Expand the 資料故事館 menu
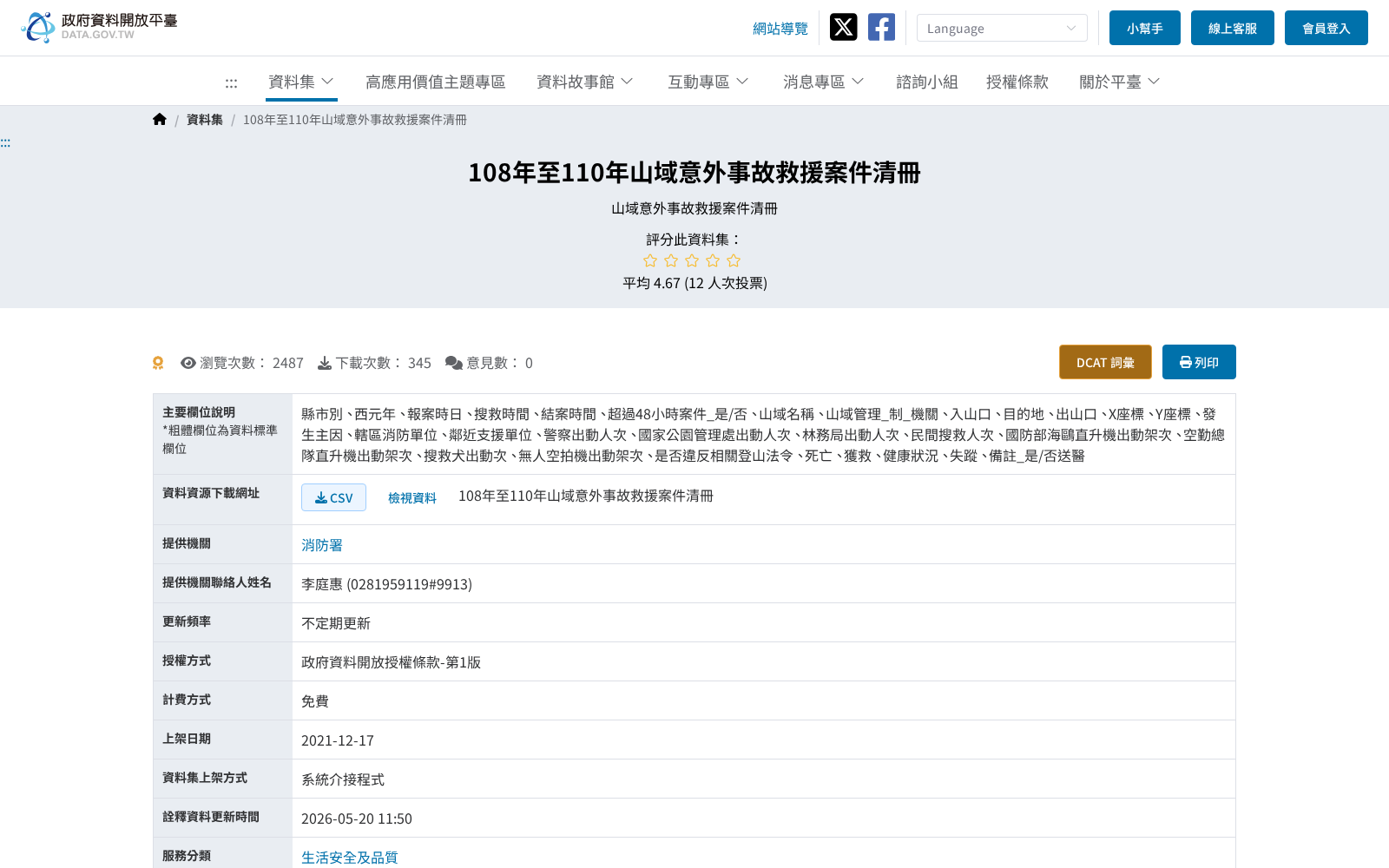The height and width of the screenshot is (868, 1389). (585, 82)
